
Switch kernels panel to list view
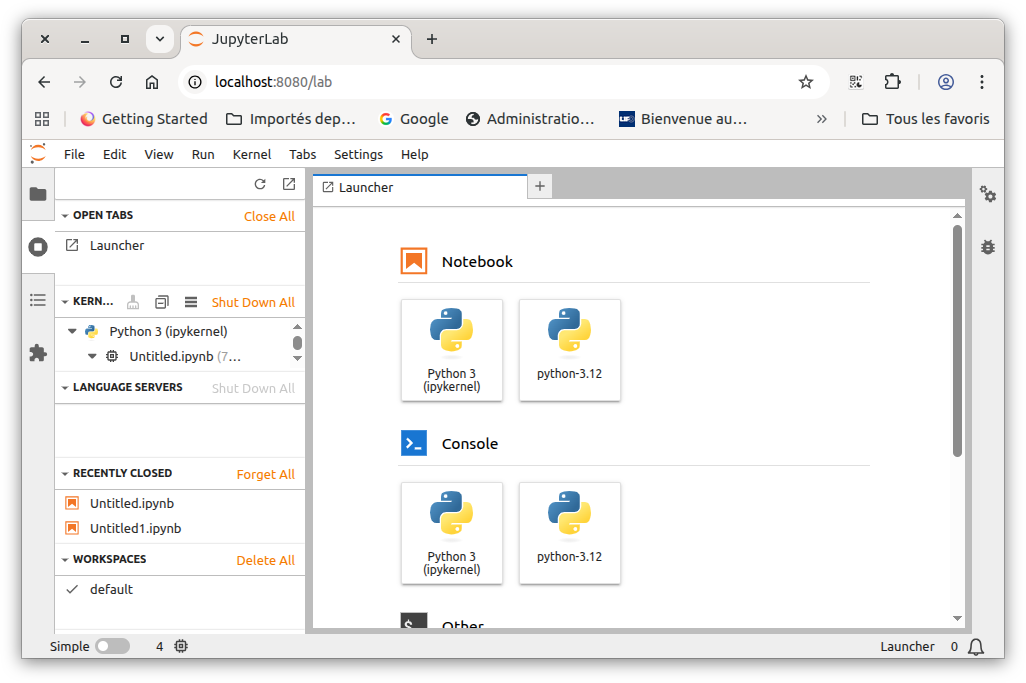pos(191,302)
